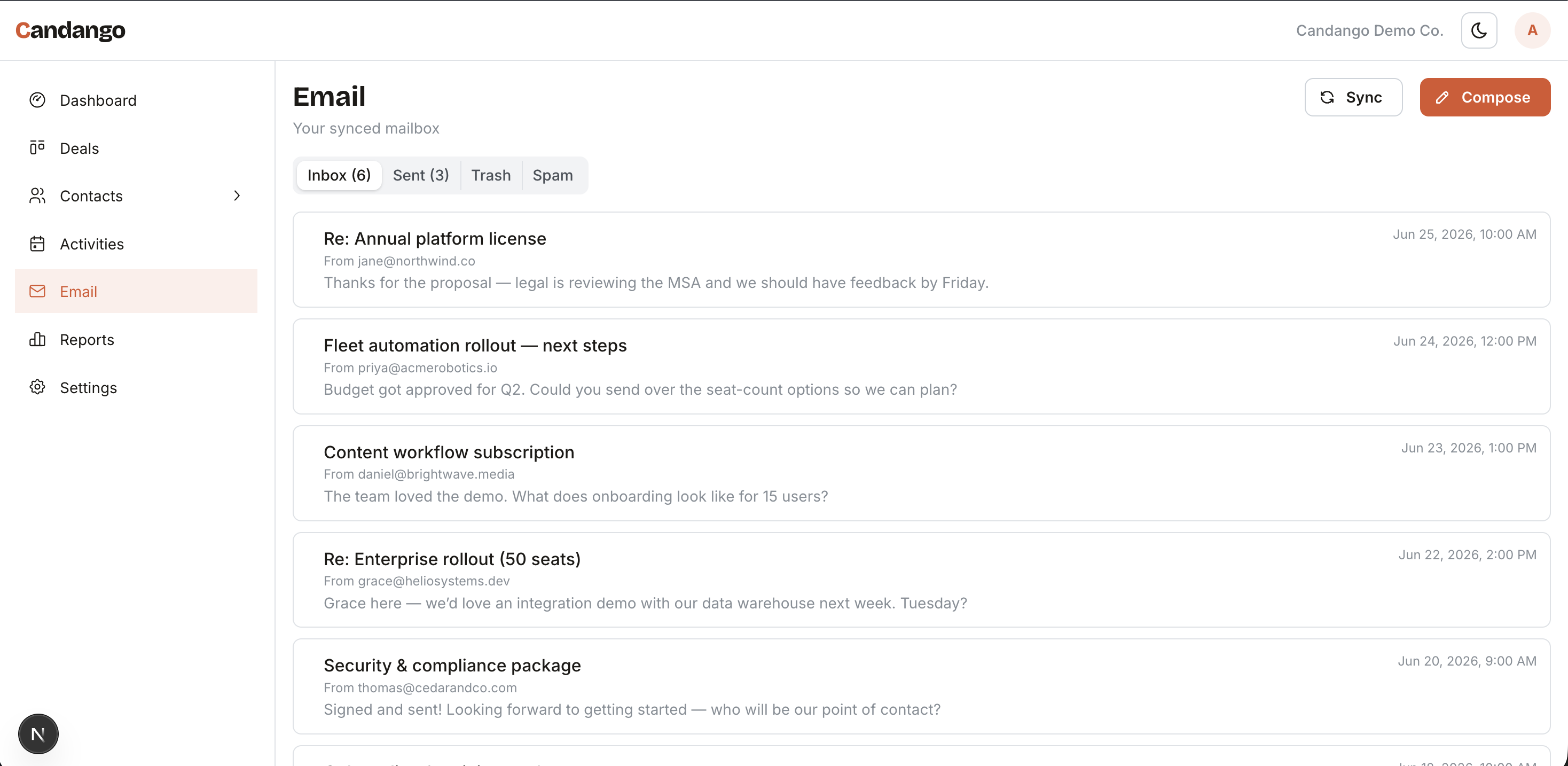Click the Deals kanban icon in sidebar
Image resolution: width=1568 pixels, height=766 pixels.
tap(37, 148)
